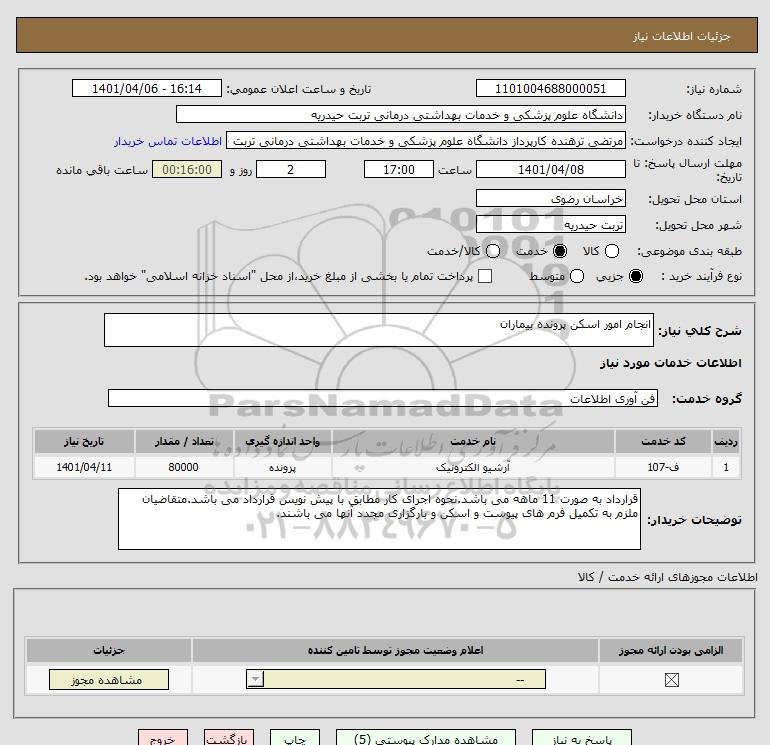Viewport: 770px width, 745px height.
Task: Click the service name cell آرشیو الکترونیک
Action: (473, 467)
